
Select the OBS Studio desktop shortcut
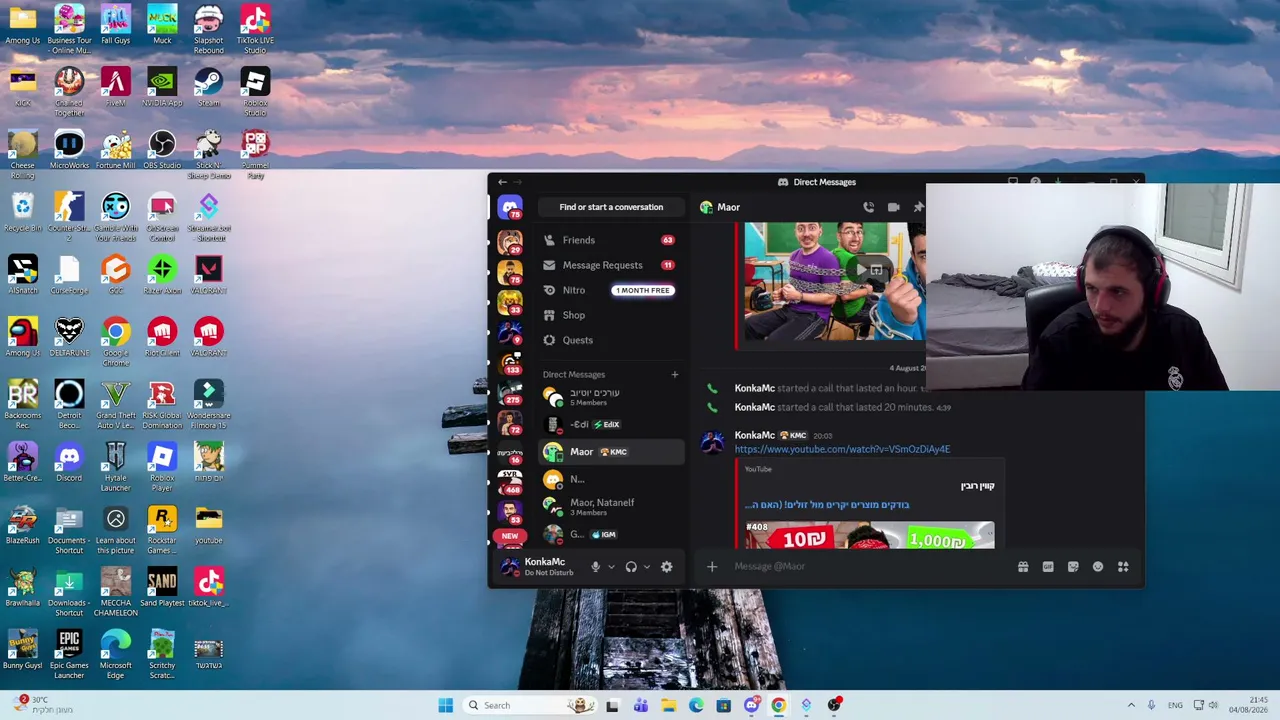tap(162, 150)
